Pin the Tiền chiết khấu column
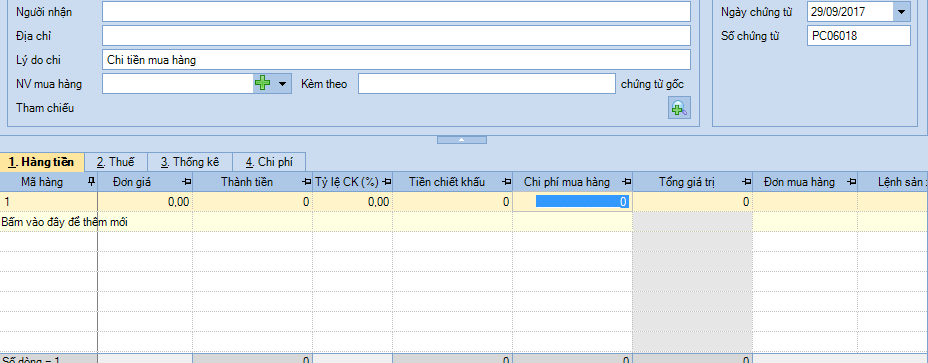This screenshot has width=928, height=363. pyautogui.click(x=507, y=182)
